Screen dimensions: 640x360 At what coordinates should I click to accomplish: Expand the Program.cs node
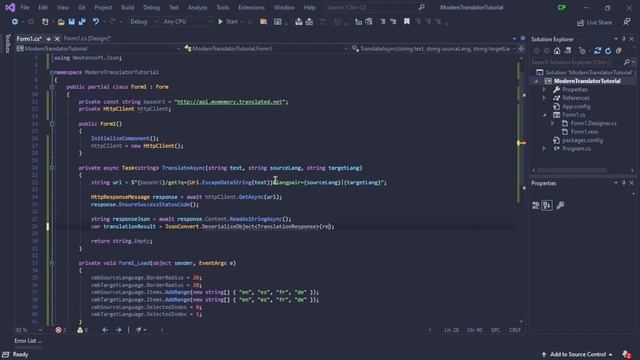[544, 149]
